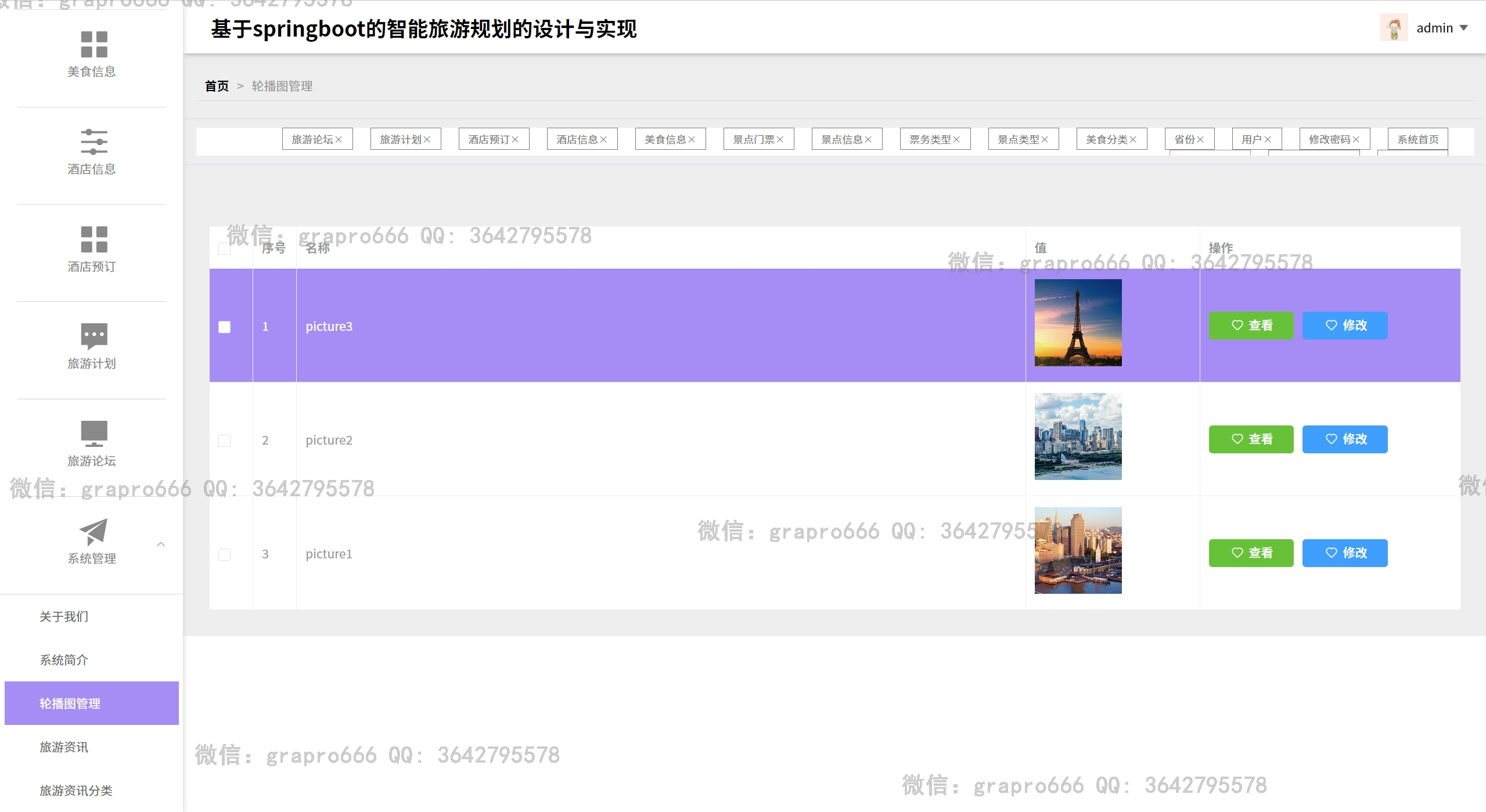
Task: Click the 系统管理 paper plane icon
Action: pyautogui.click(x=93, y=532)
